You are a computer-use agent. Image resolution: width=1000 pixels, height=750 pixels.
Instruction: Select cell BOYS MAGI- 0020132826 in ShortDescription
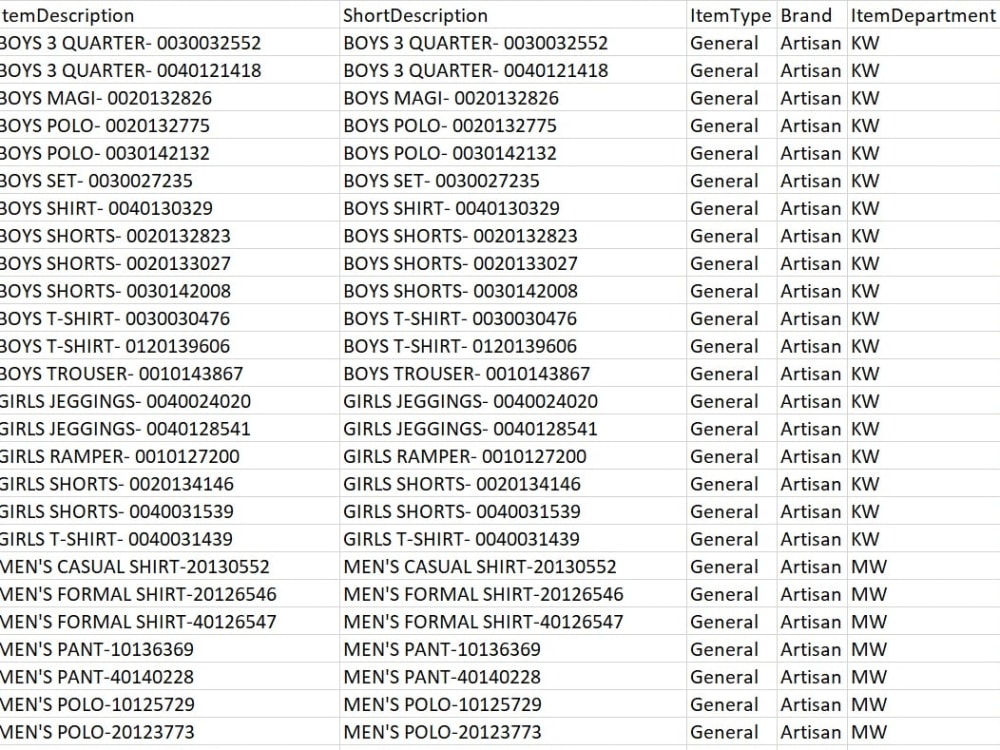(x=513, y=98)
